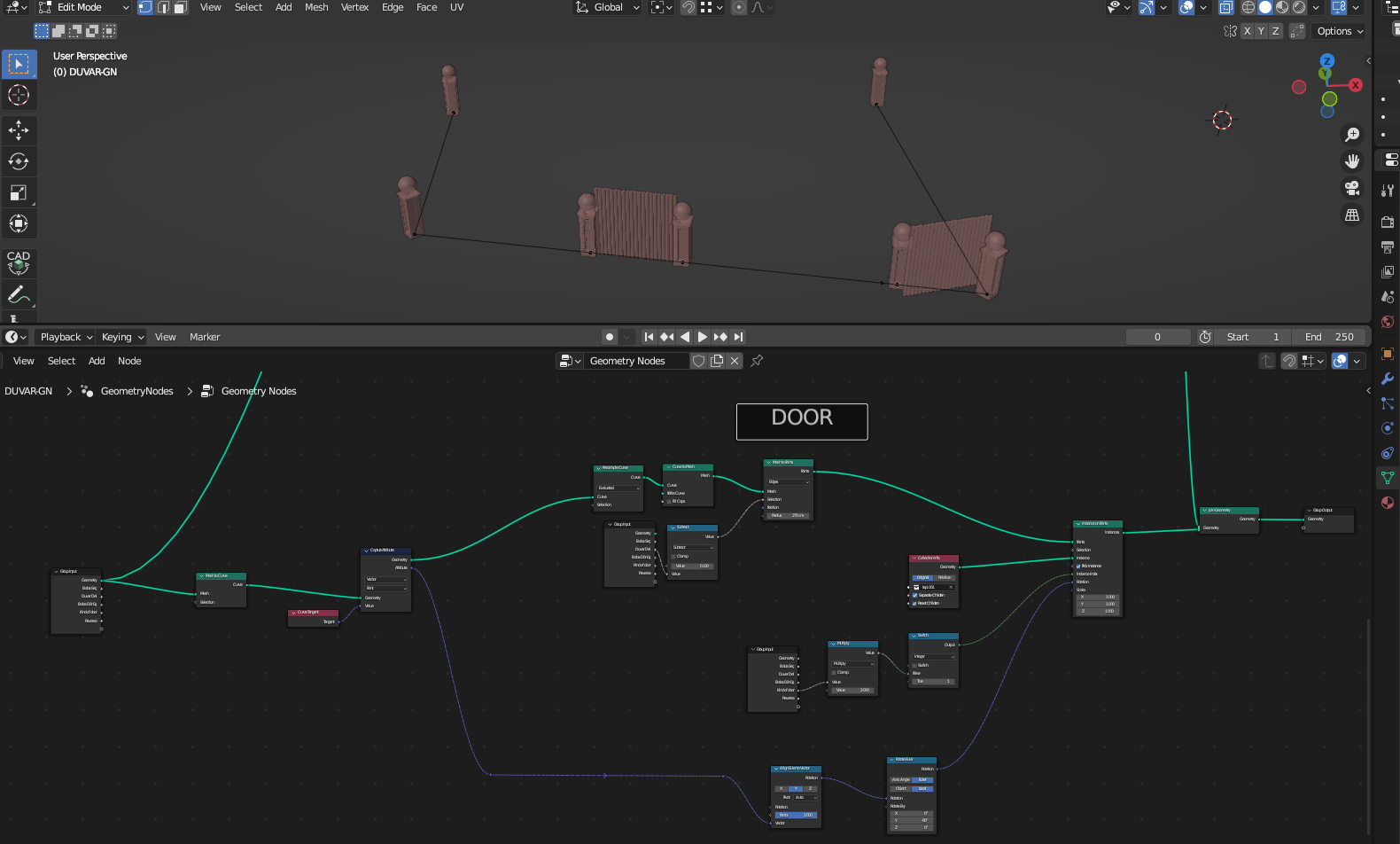
Task: Switch perspective/orthographic grid icon
Action: (1352, 215)
